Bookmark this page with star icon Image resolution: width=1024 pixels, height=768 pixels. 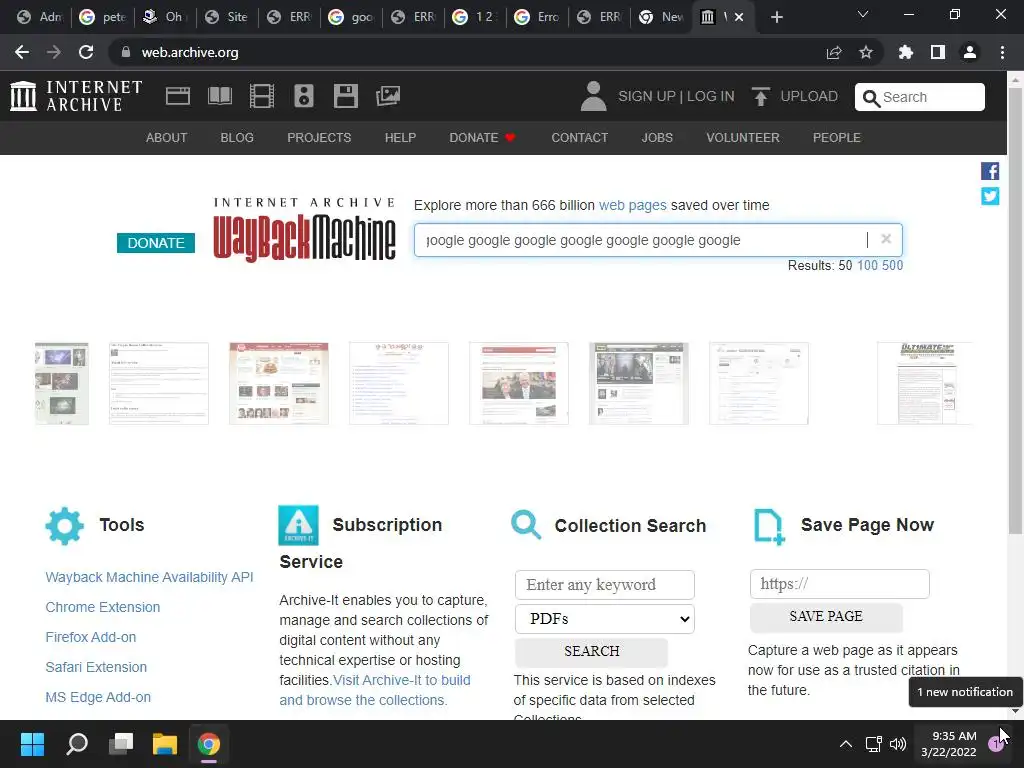865,52
